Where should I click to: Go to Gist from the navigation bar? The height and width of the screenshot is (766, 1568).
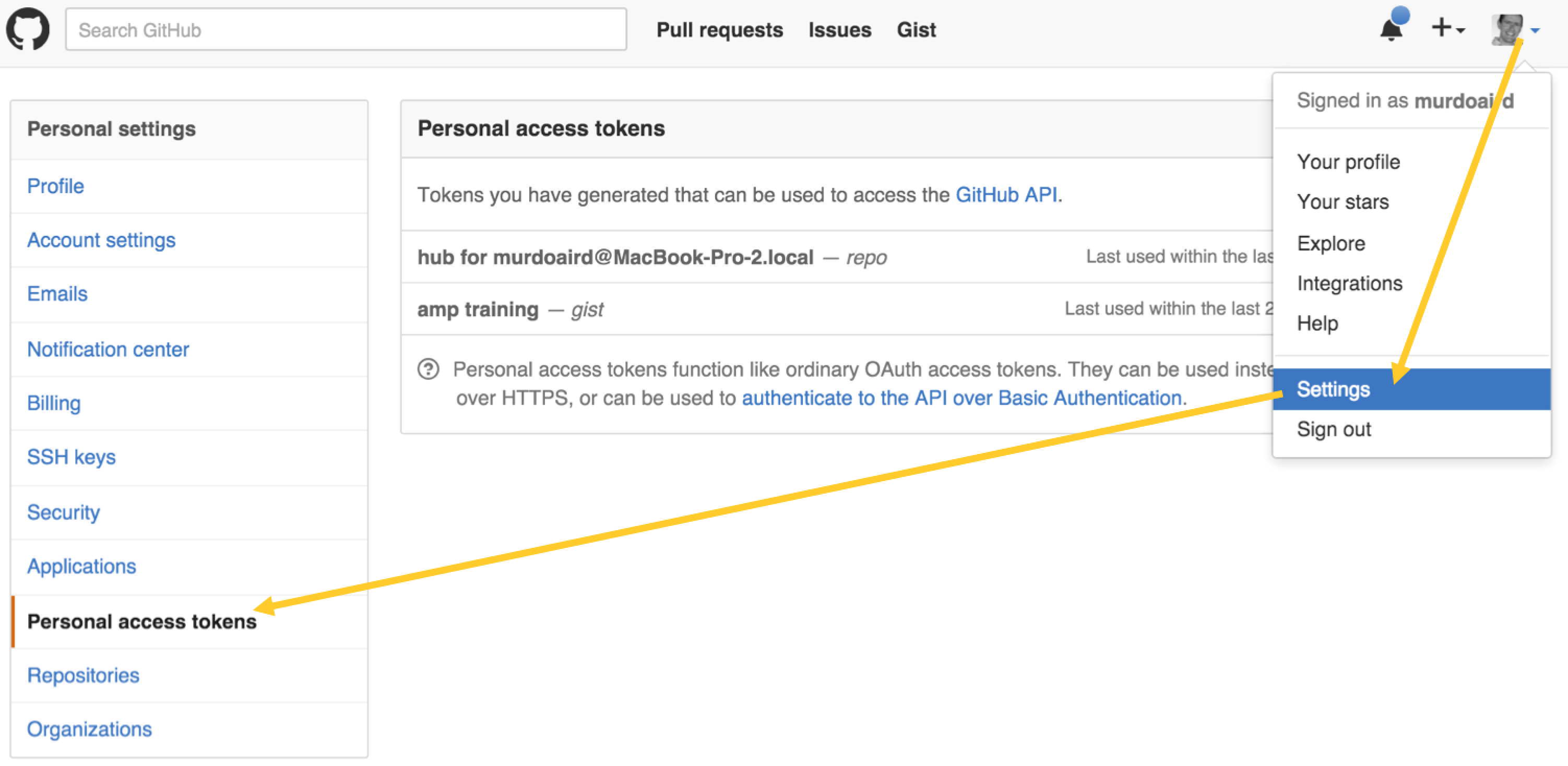[x=916, y=29]
